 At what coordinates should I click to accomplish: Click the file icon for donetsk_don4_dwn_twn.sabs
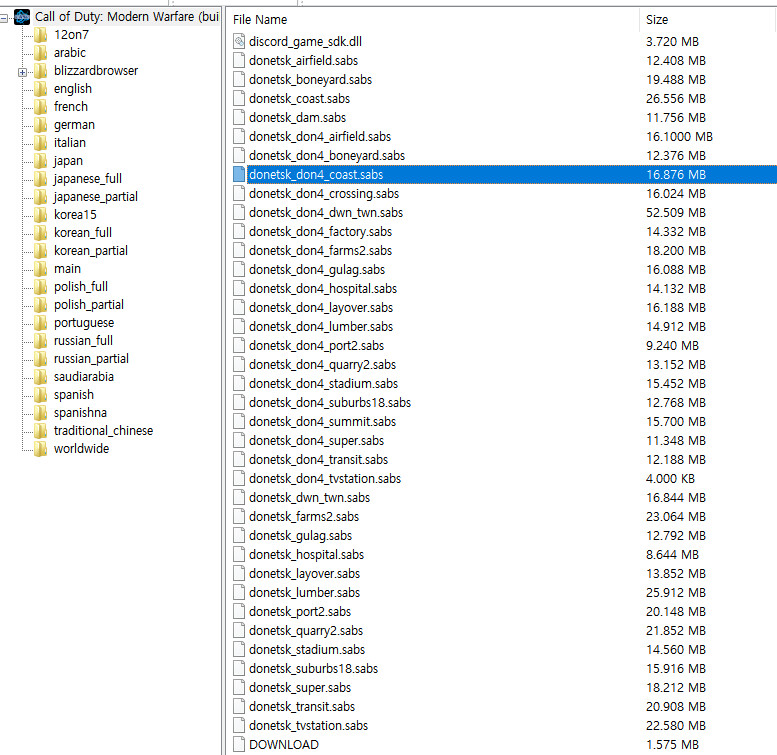click(239, 212)
